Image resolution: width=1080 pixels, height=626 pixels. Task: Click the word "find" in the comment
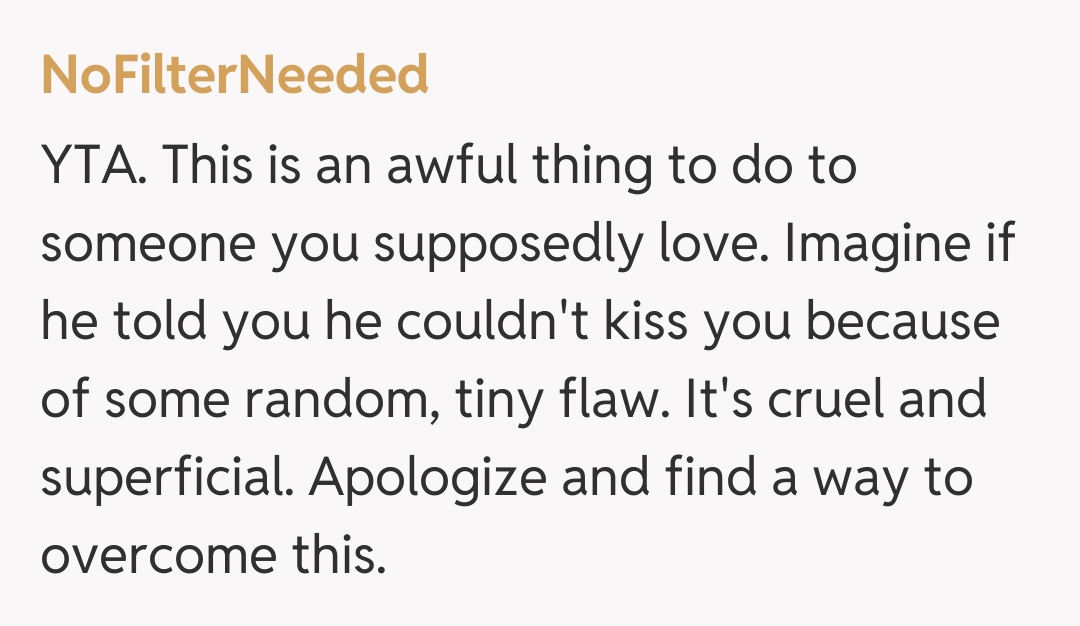(x=703, y=479)
